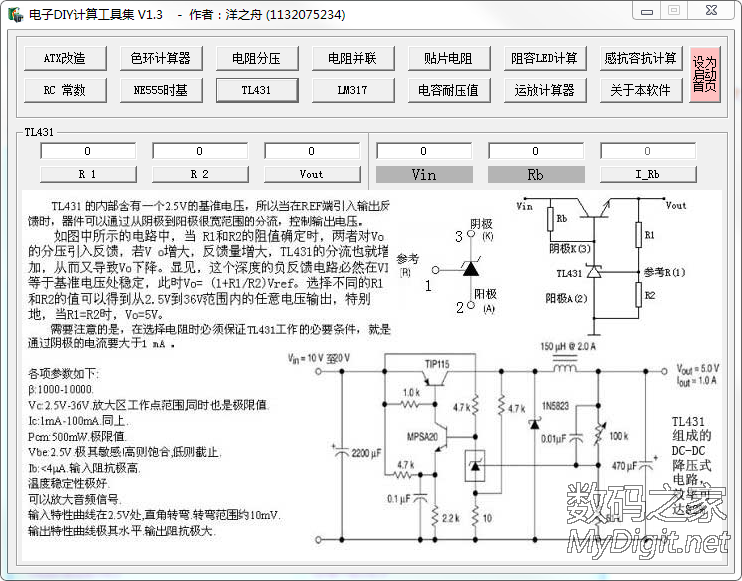Click the 'Pcm:500mW.极限值' parameter line
The width and height of the screenshot is (742, 581).
coord(77,436)
